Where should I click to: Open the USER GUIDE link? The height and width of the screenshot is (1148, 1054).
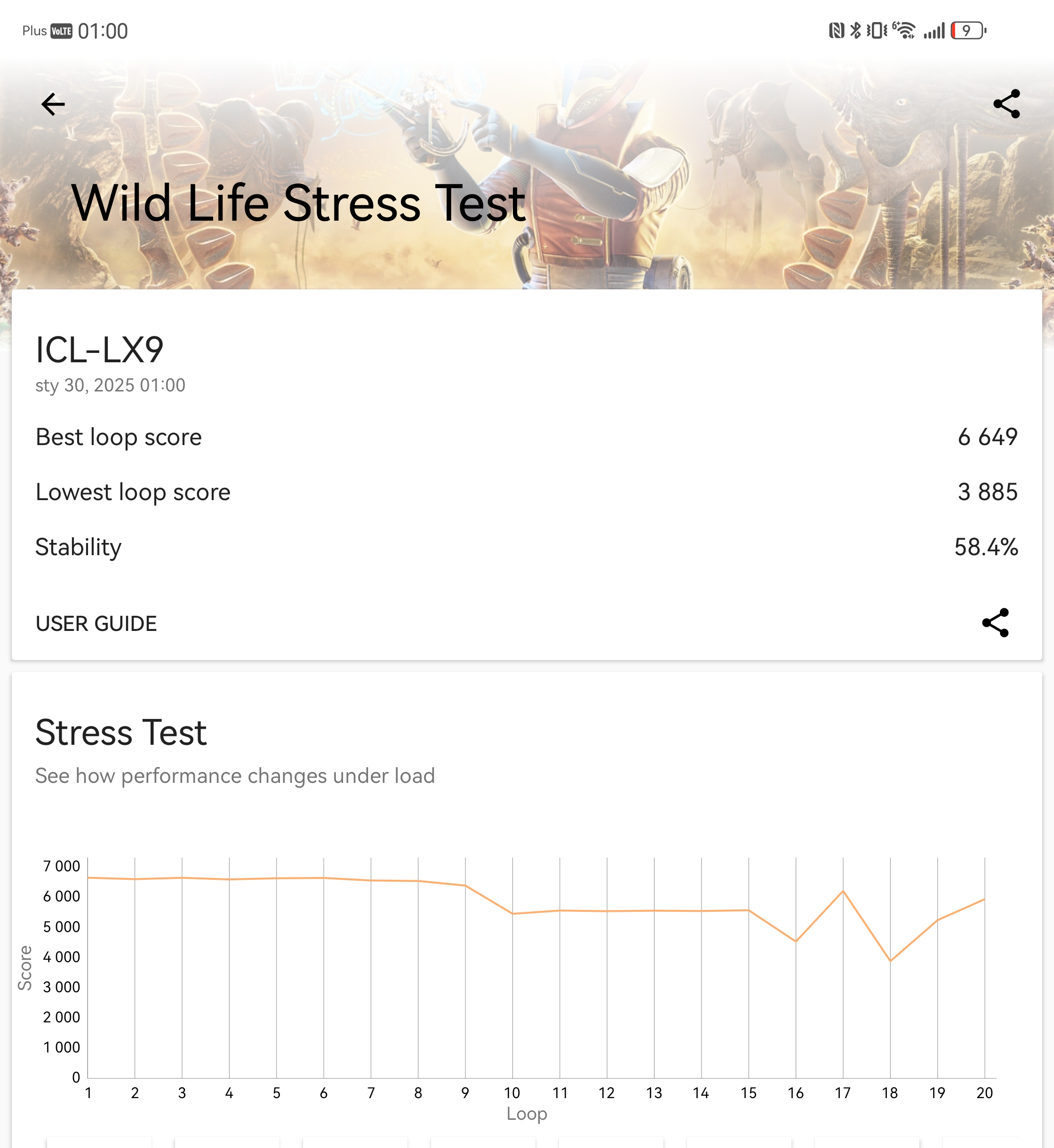point(96,623)
